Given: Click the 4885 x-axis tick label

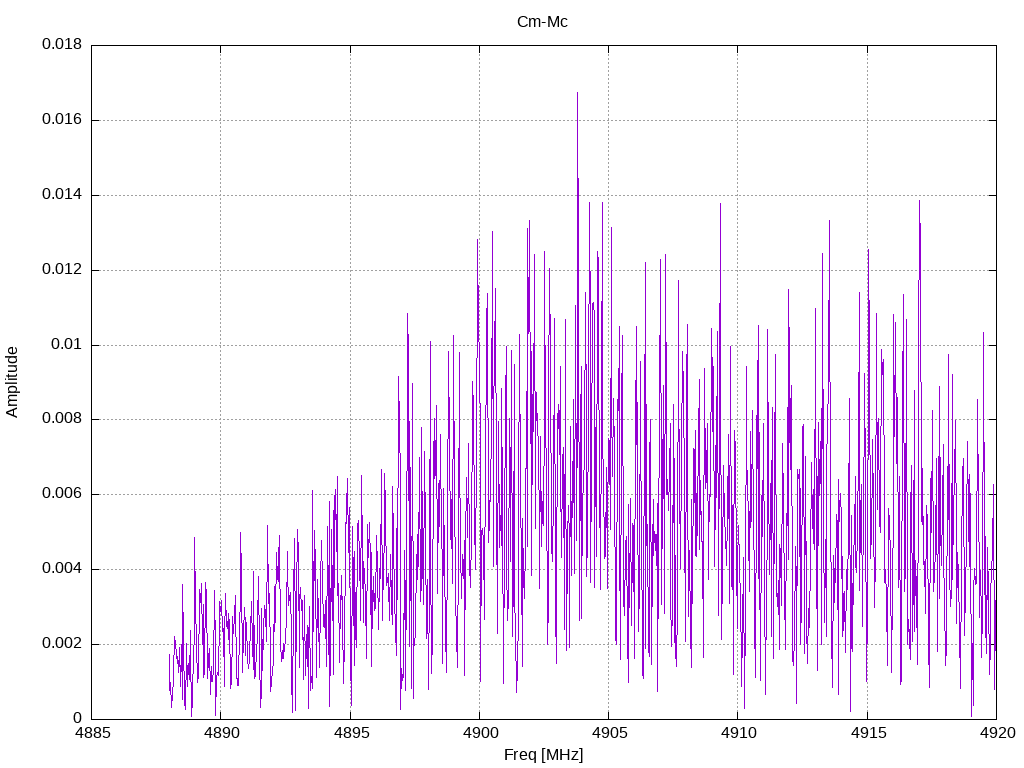Looking at the screenshot, I should [93, 733].
